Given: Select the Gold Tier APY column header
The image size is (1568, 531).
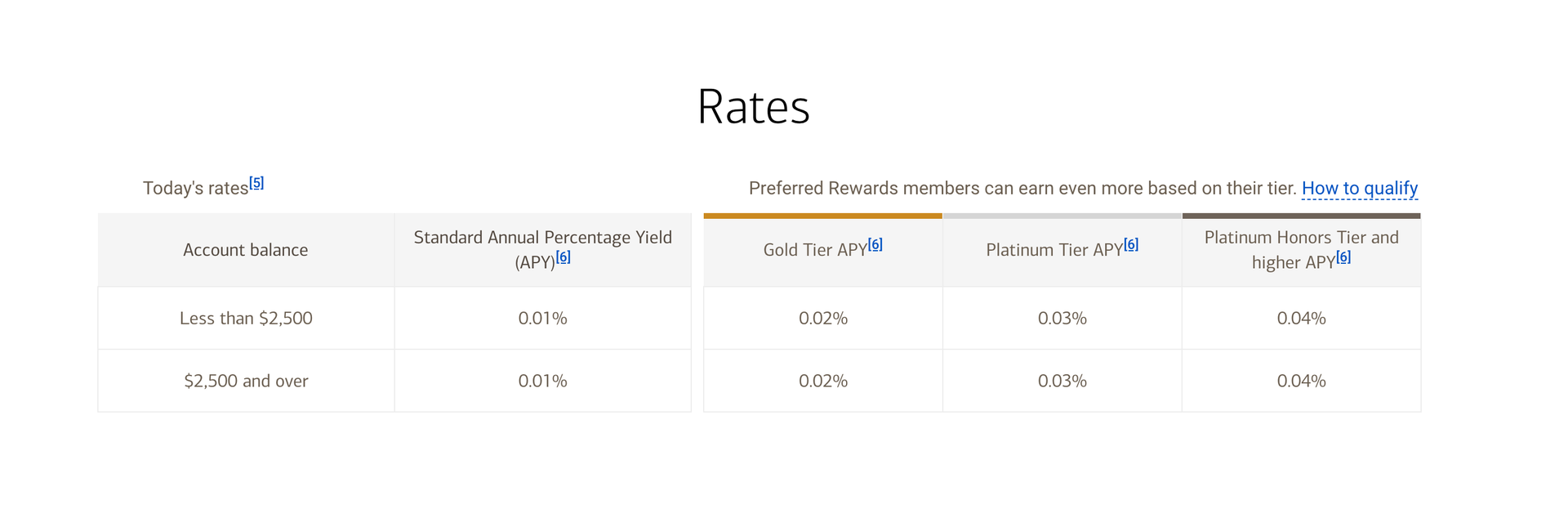Looking at the screenshot, I should click(822, 249).
